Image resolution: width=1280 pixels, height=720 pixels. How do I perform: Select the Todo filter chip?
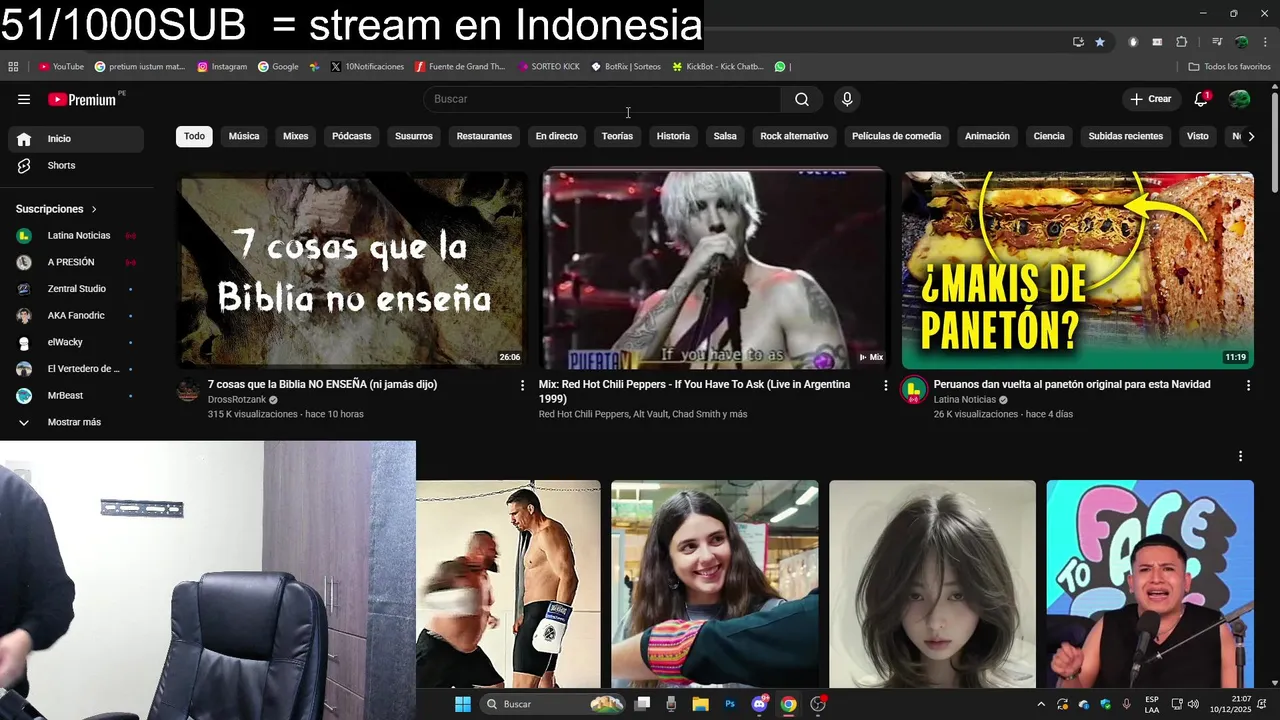[194, 136]
